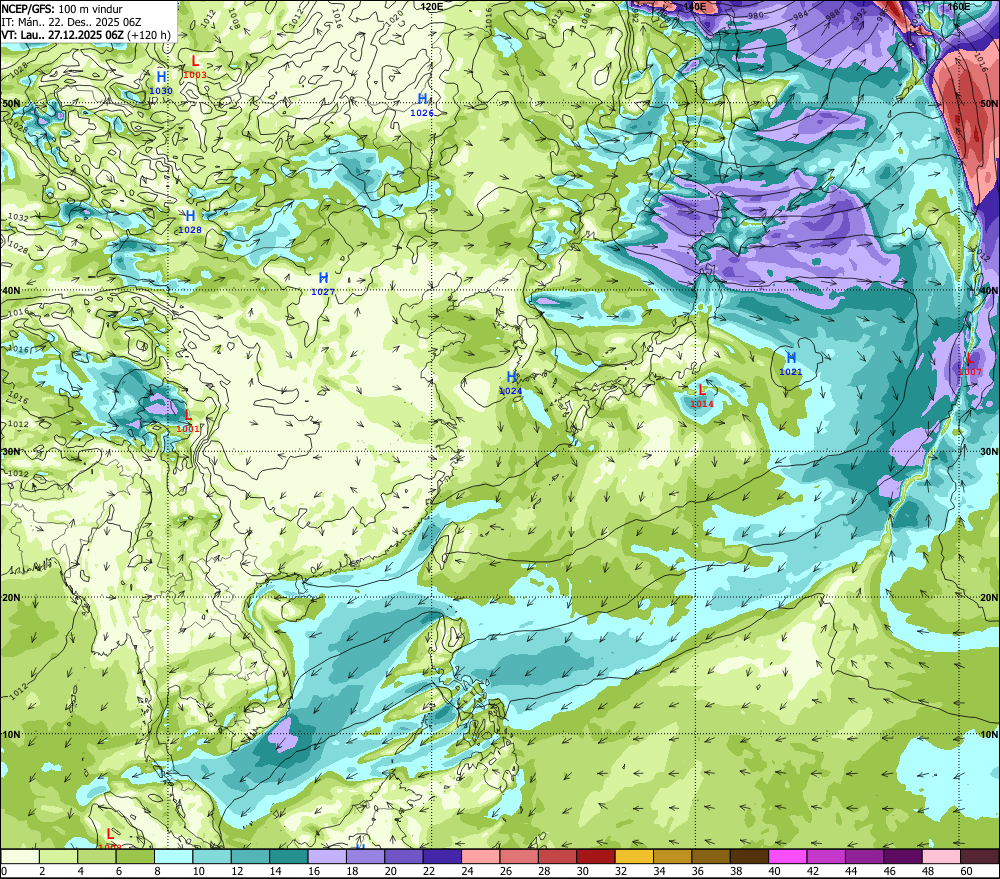Image resolution: width=1000 pixels, height=879 pixels.
Task: Pick the olive green 6–8 legend swatch
Action: point(135,857)
